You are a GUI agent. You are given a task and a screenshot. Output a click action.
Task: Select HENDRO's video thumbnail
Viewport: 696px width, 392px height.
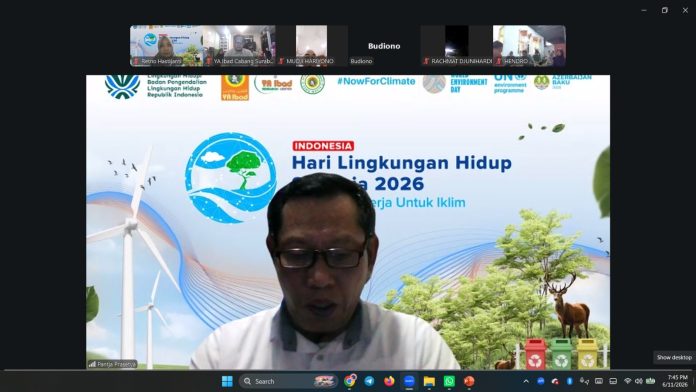529,46
